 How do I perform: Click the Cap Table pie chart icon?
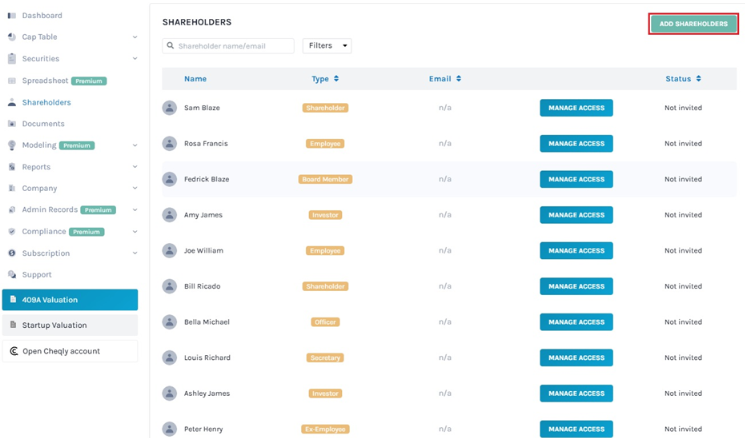tap(12, 37)
